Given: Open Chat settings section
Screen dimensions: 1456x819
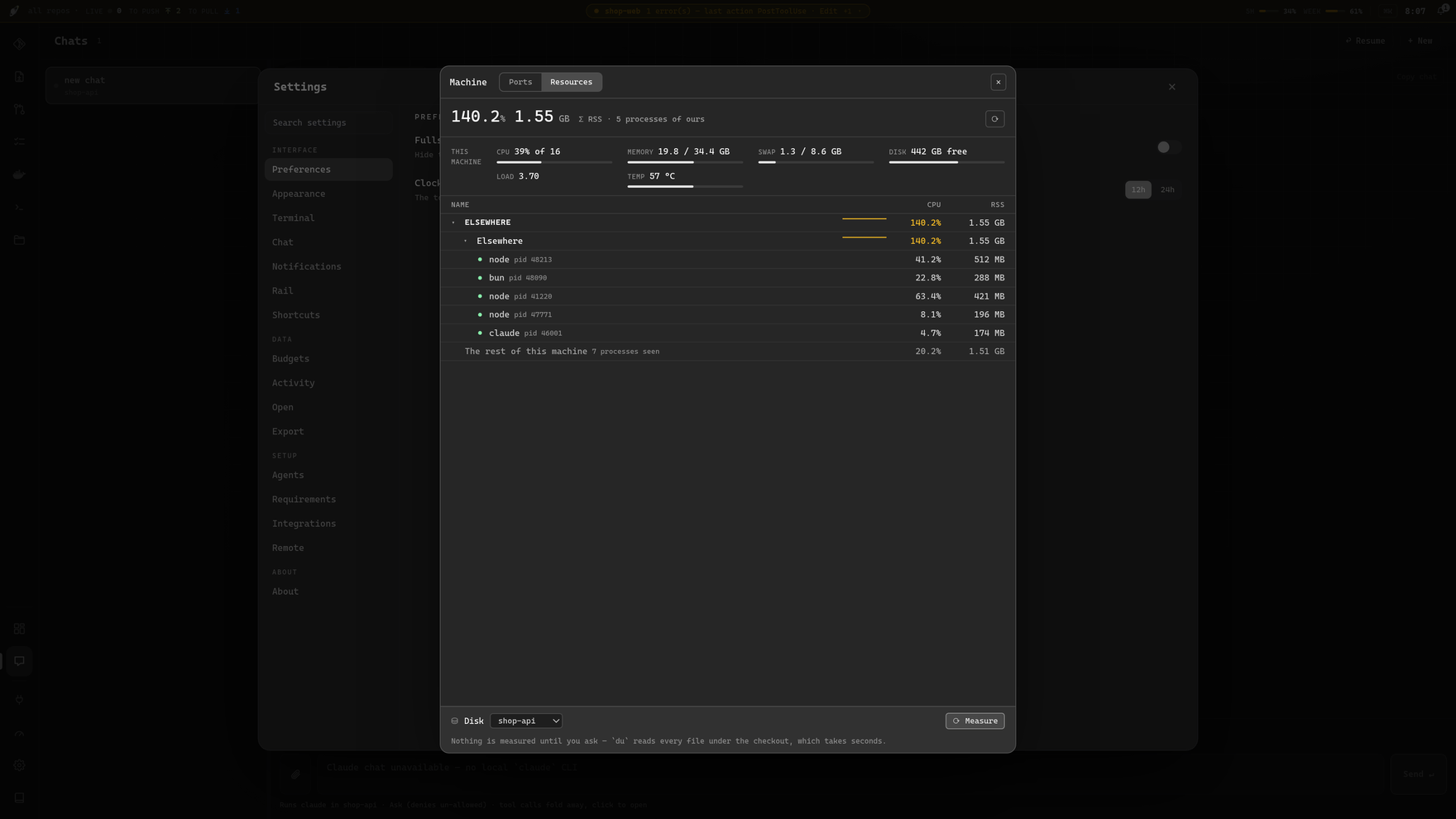Looking at the screenshot, I should (x=328, y=242).
